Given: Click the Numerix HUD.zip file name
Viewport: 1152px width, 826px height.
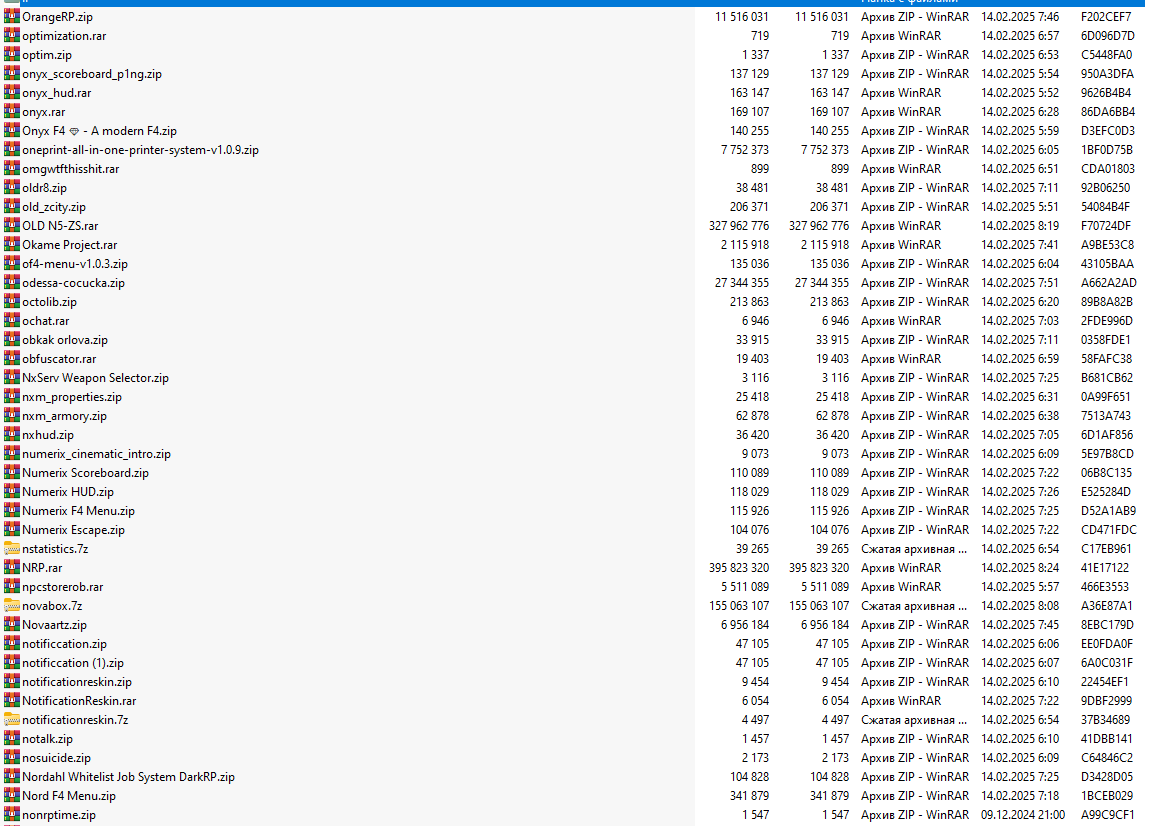Looking at the screenshot, I should point(68,492).
